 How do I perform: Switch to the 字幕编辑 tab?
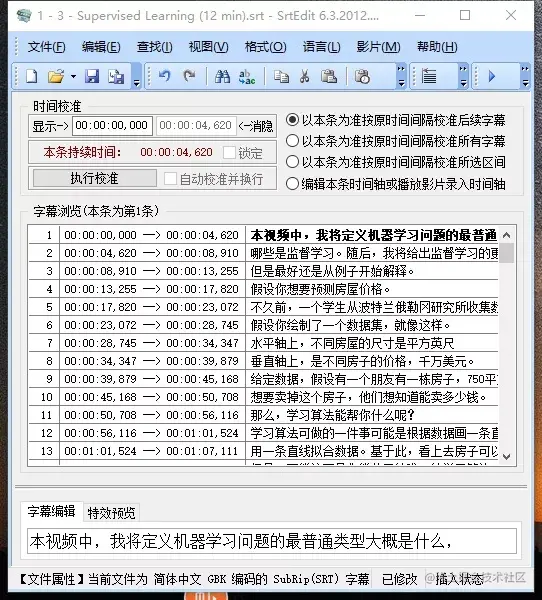[52, 512]
